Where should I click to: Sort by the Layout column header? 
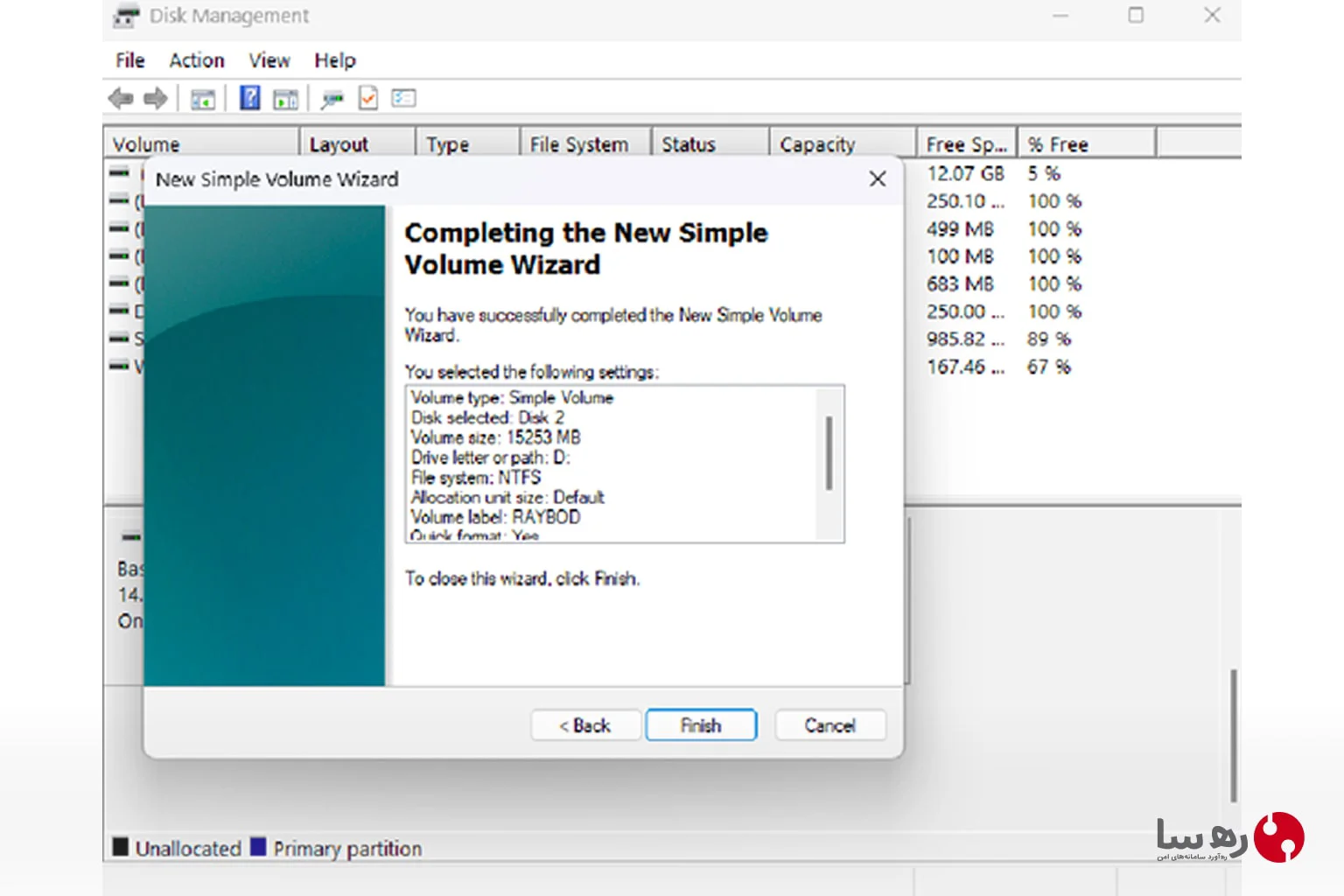coord(358,144)
